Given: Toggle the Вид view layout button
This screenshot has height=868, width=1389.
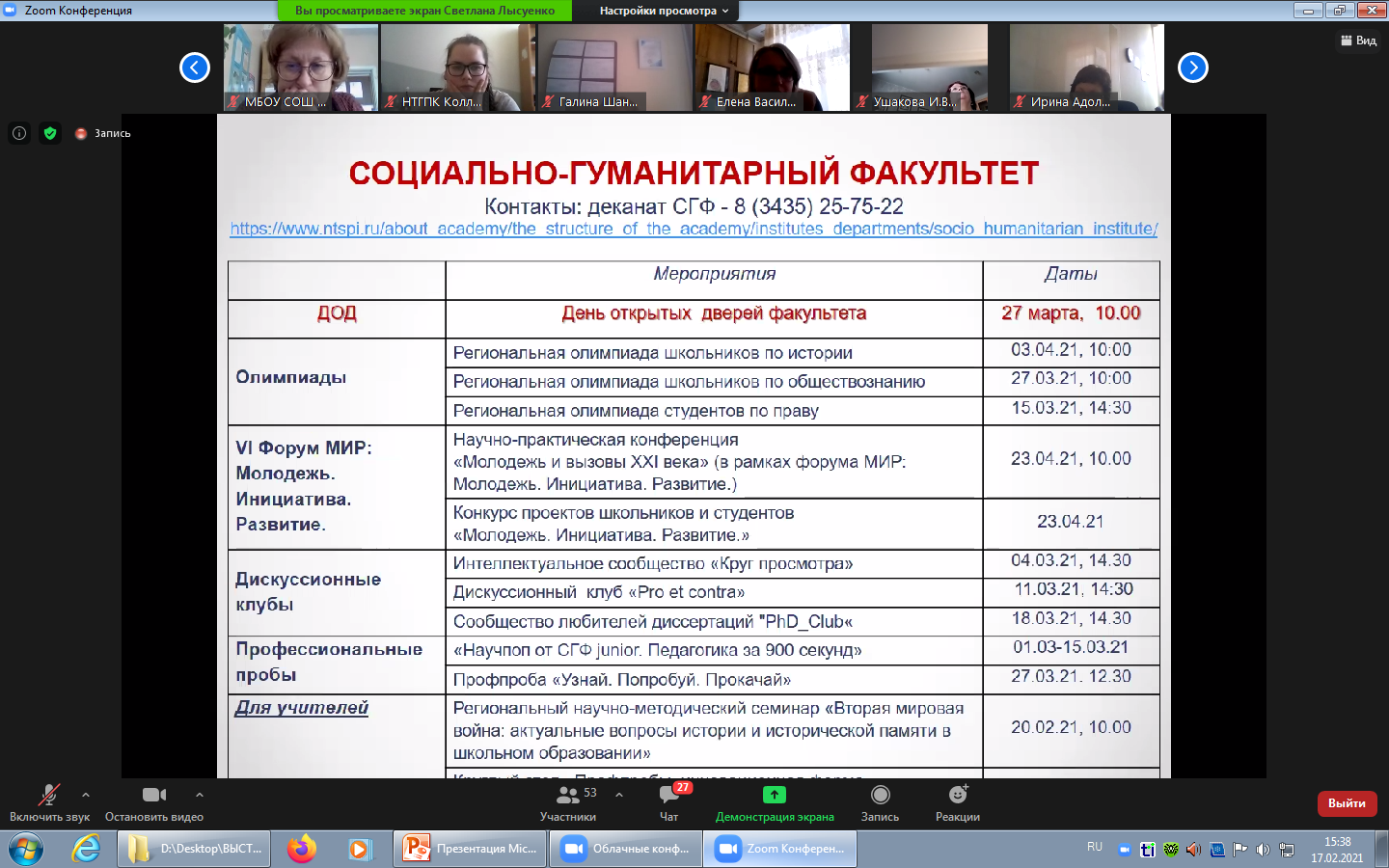Looking at the screenshot, I should (x=1359, y=41).
